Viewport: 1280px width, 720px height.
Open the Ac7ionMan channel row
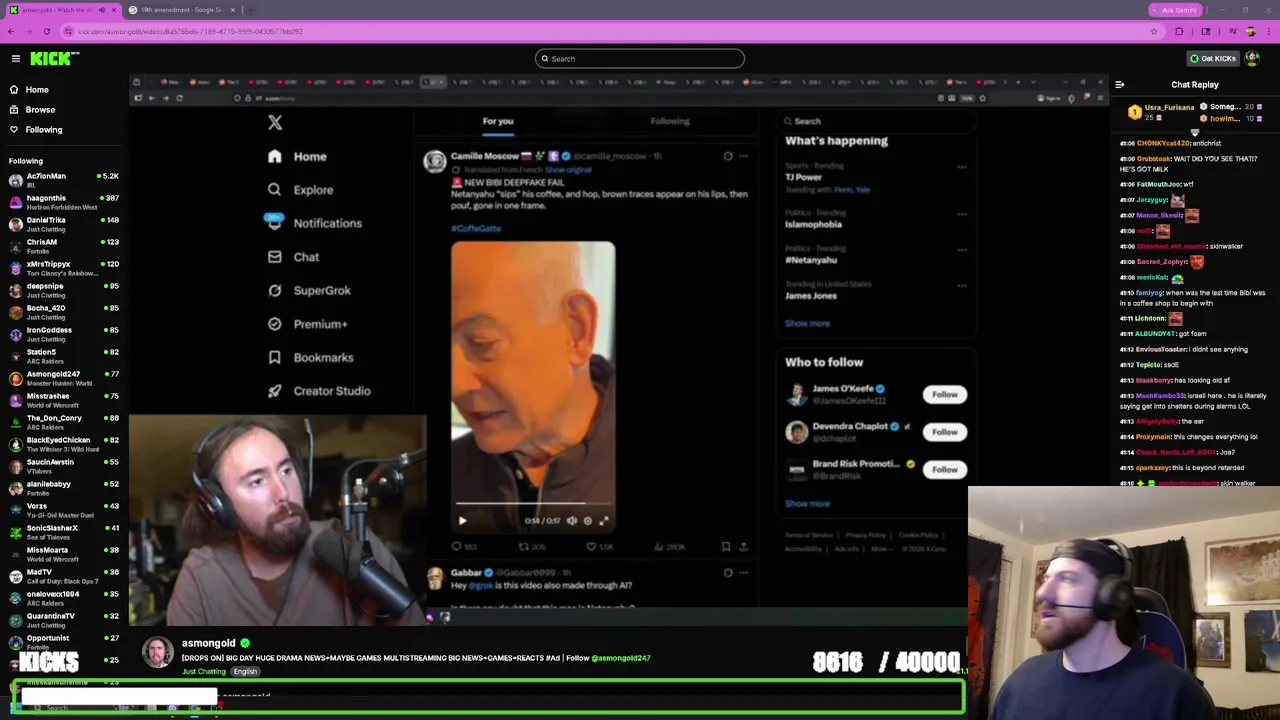(x=64, y=180)
